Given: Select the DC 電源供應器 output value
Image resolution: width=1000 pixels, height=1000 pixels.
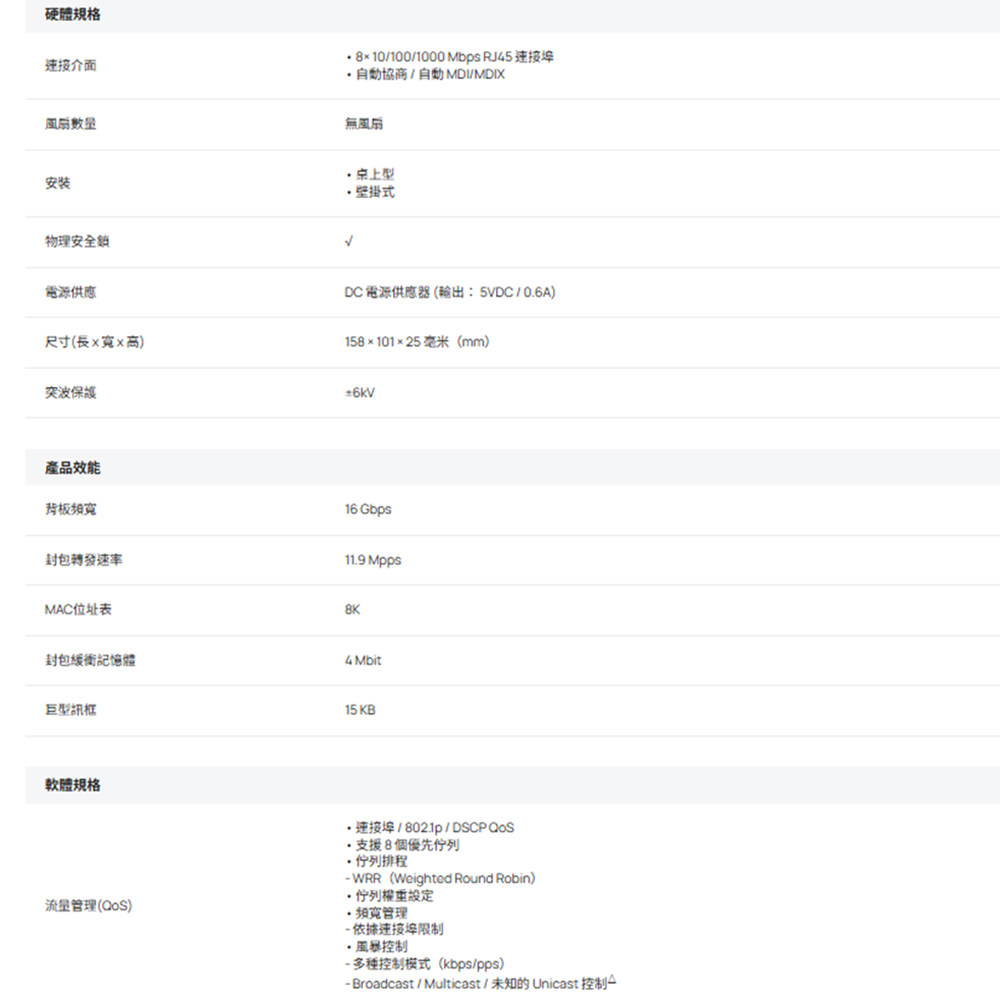Looking at the screenshot, I should coord(450,292).
